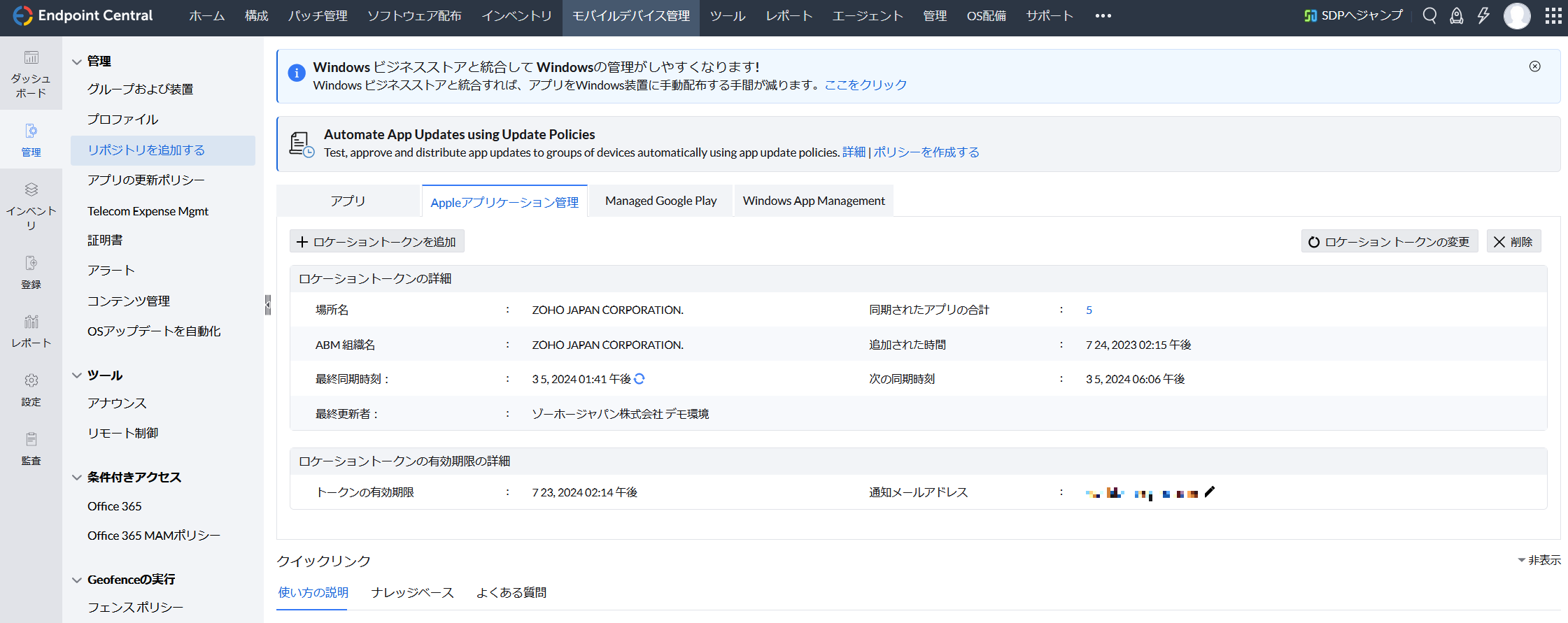Open the rocket notifications icon
This screenshot has height=623, width=1568.
1456,15
